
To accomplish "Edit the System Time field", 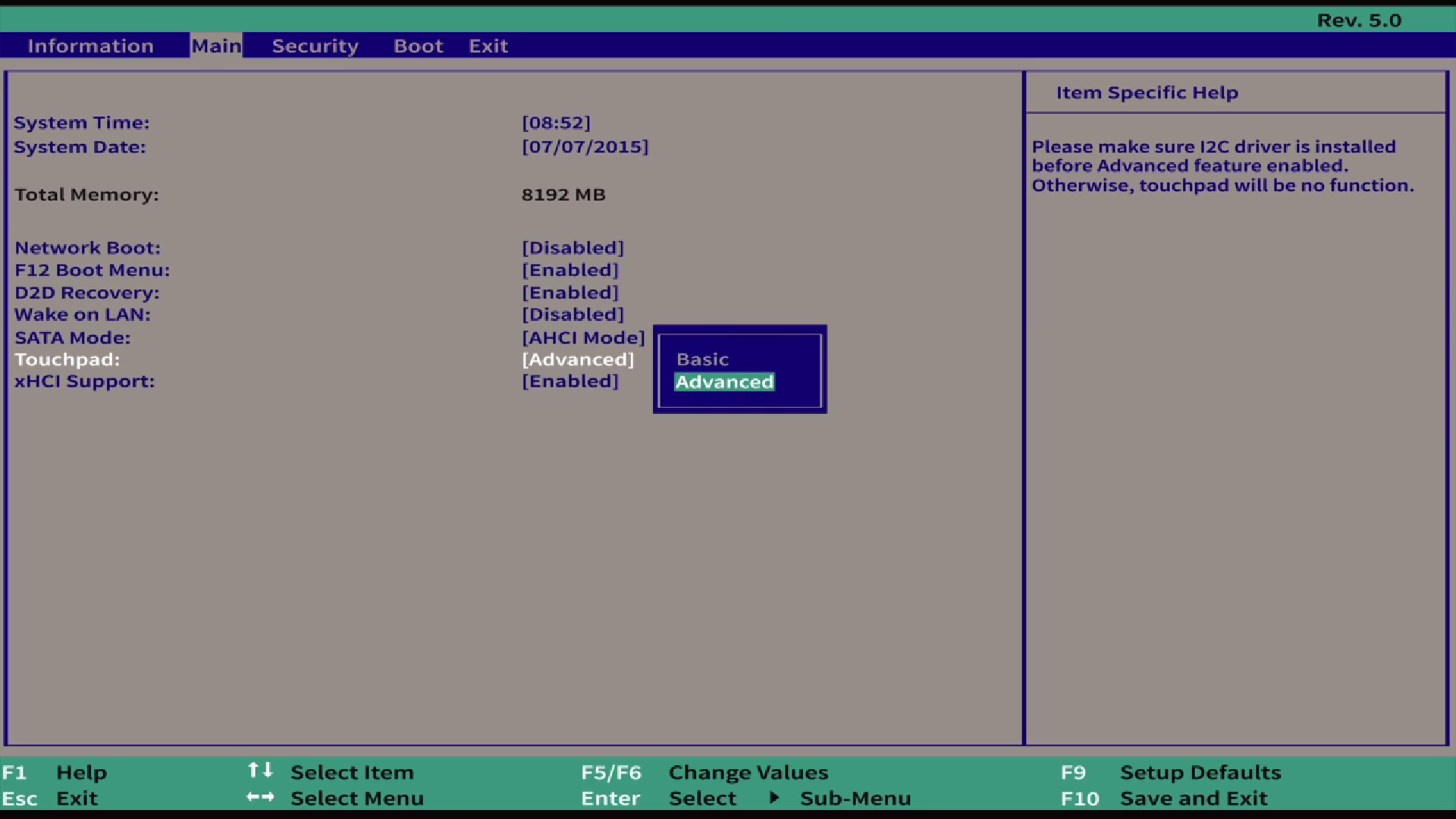I will [x=555, y=123].
